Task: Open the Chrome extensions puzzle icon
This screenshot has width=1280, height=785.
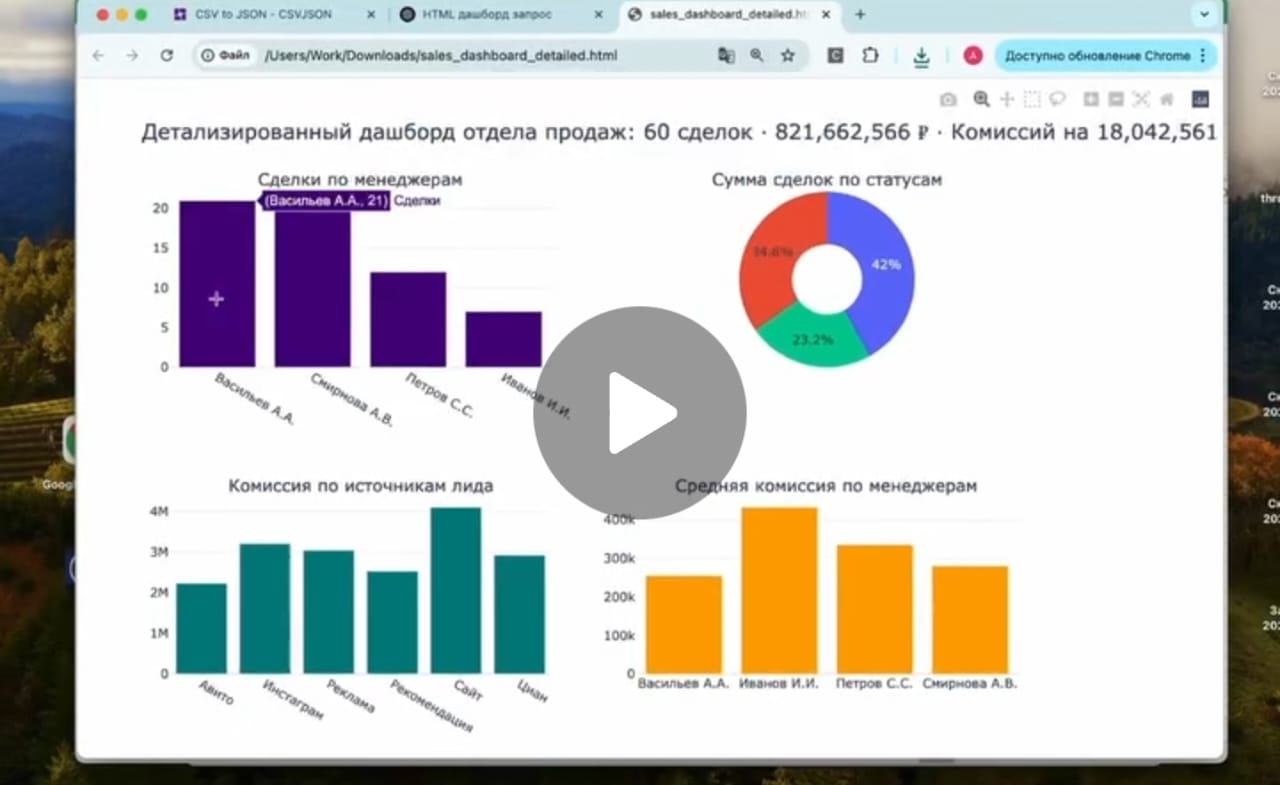Action: 870,56
